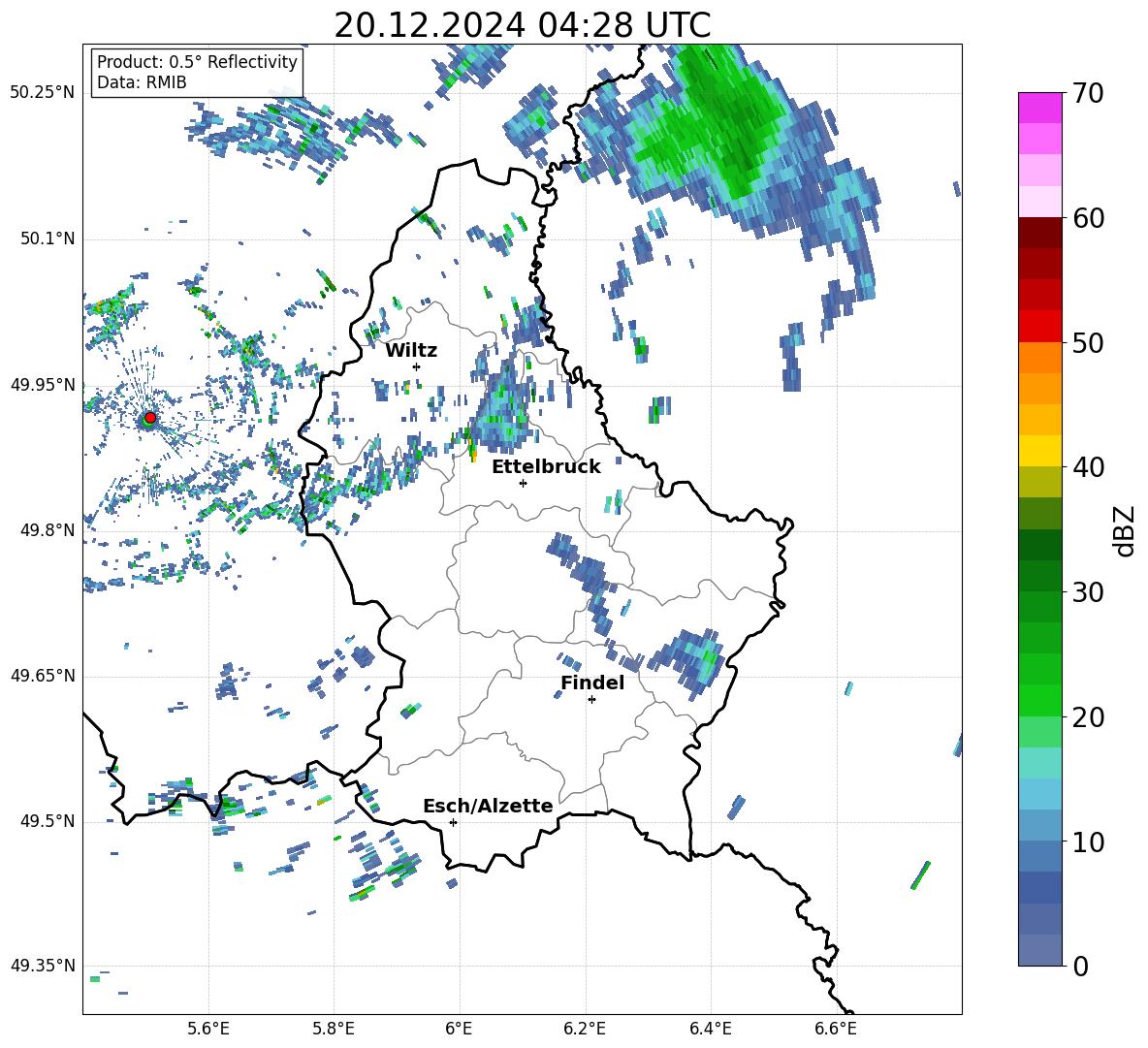Click the orange colorbar segment below 50
This screenshot has width=1148, height=1048.
(x=1040, y=358)
